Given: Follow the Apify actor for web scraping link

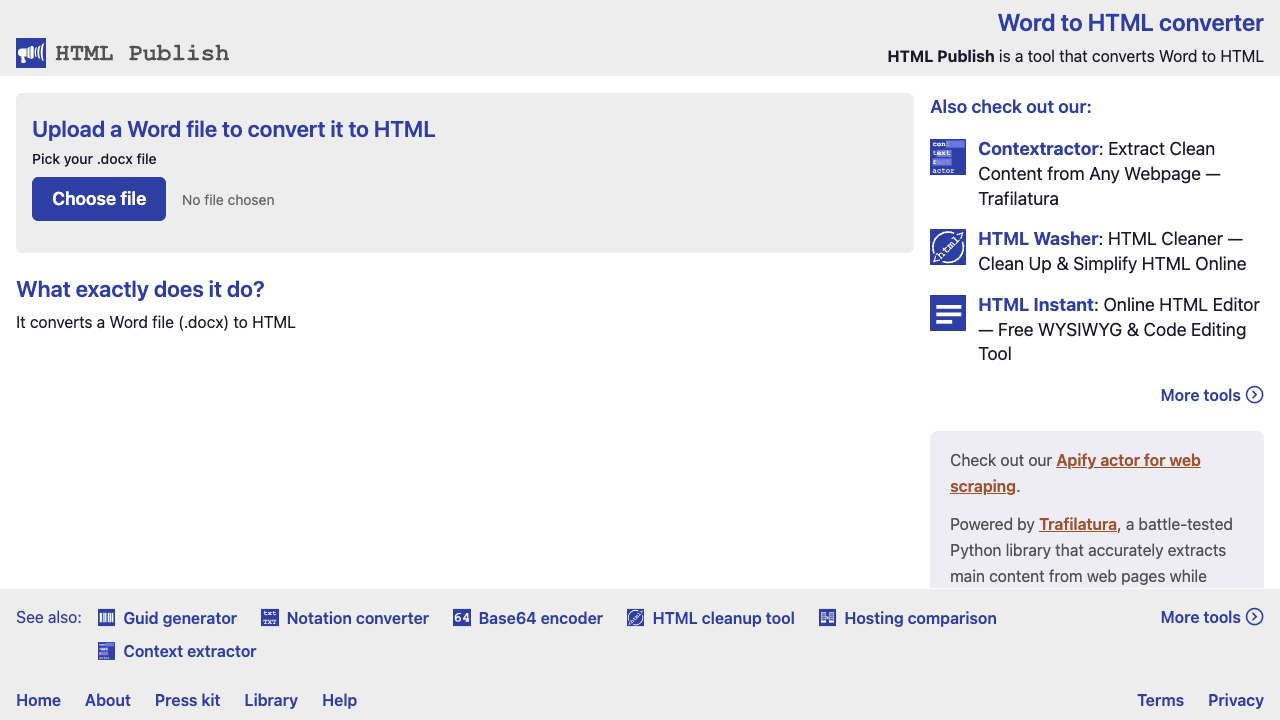Looking at the screenshot, I should 1128,461.
